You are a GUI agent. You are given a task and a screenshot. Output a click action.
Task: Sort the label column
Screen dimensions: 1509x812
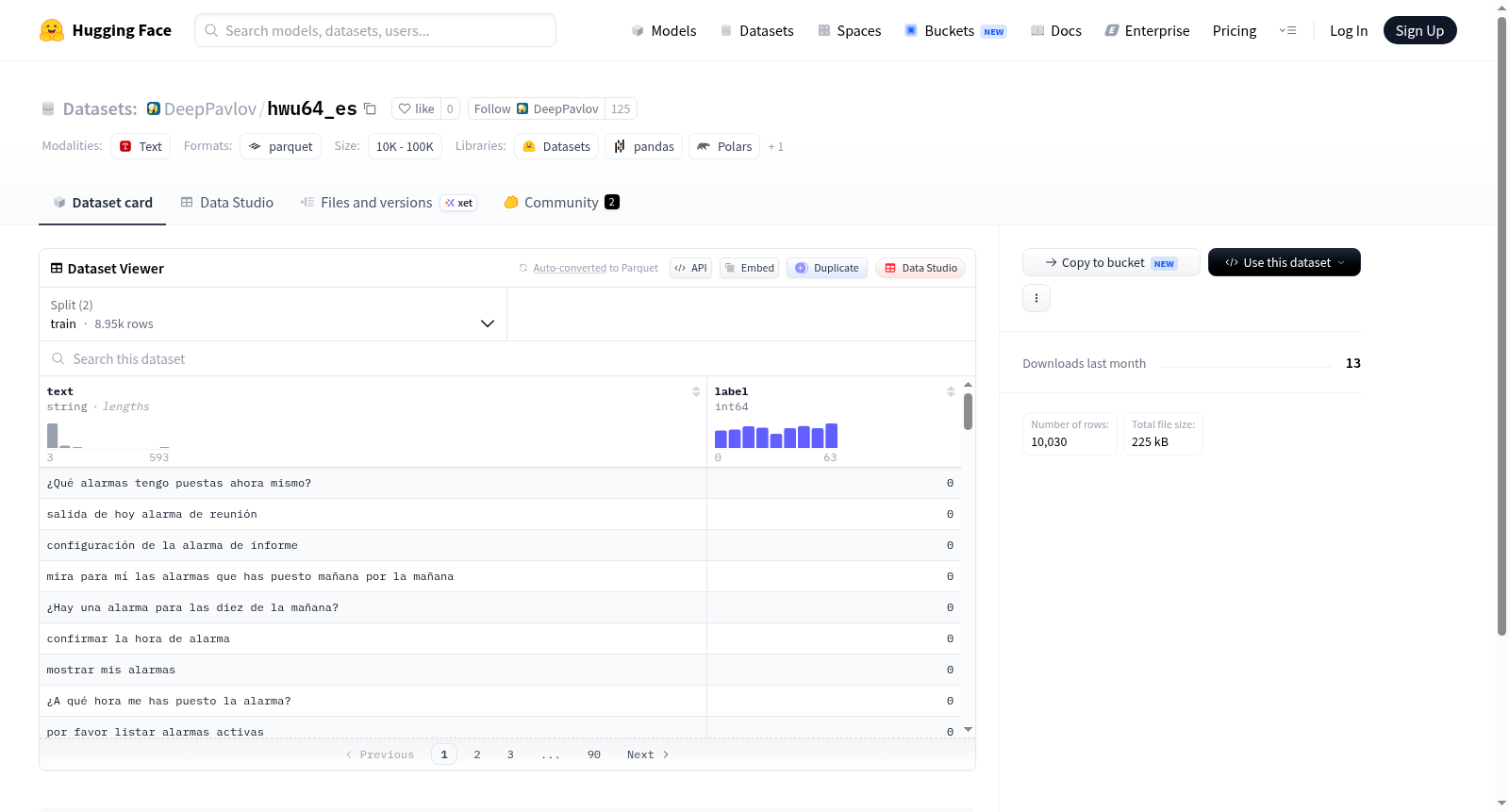(x=951, y=391)
